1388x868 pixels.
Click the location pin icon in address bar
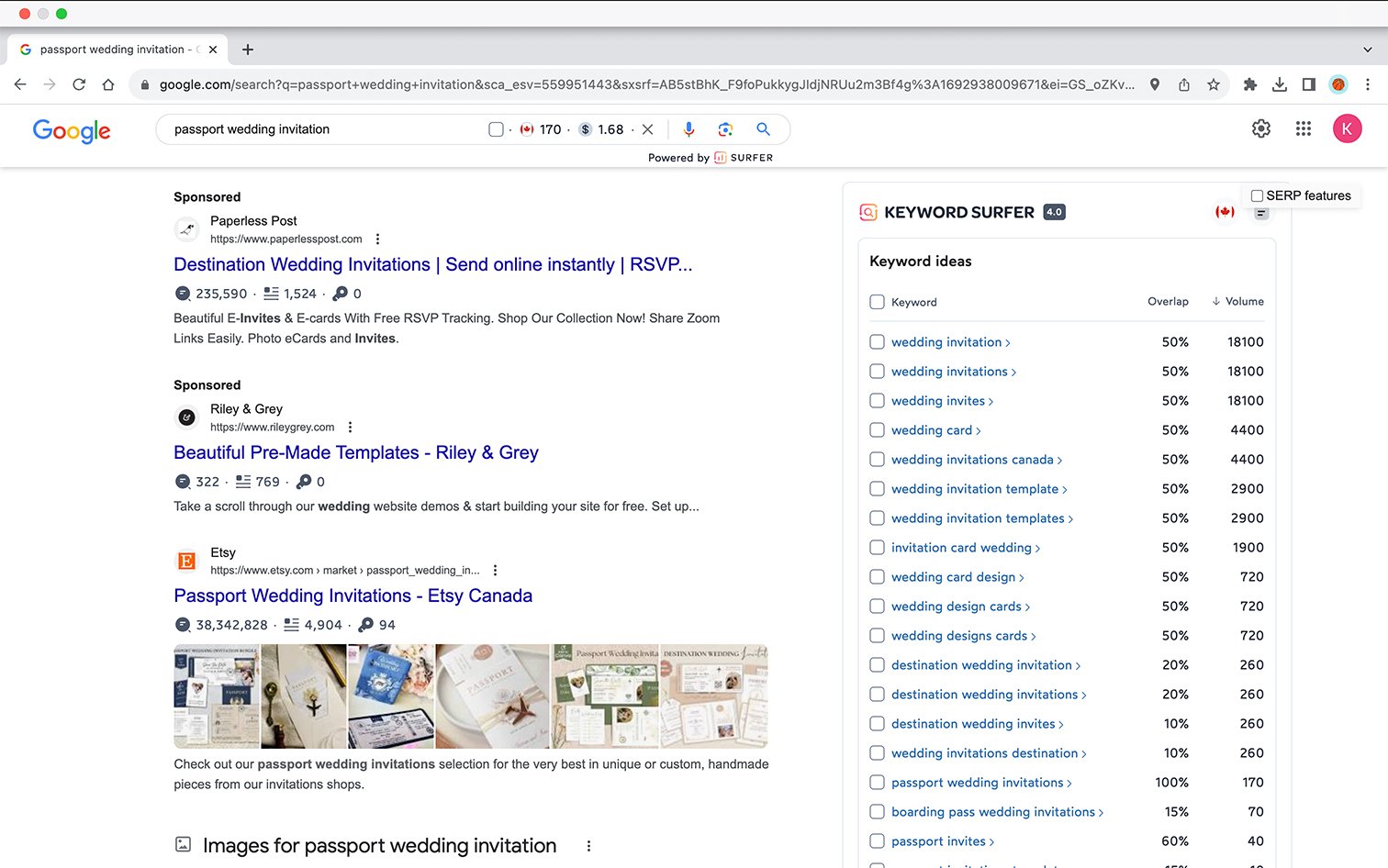click(x=1155, y=84)
